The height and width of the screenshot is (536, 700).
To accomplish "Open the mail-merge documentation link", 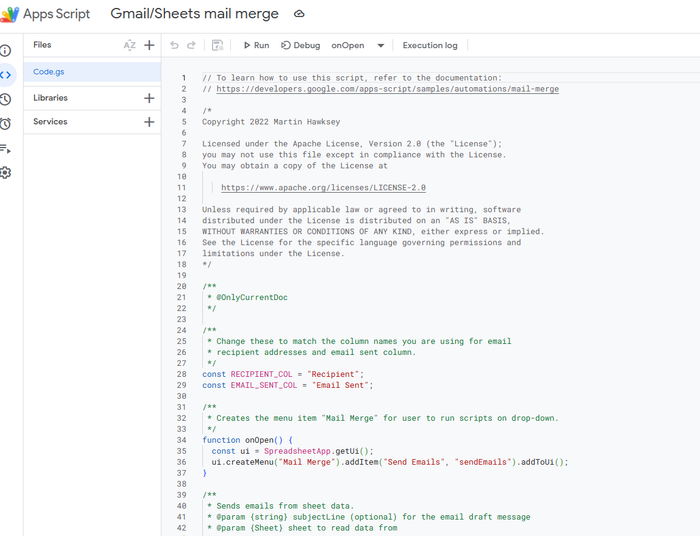I will click(388, 89).
